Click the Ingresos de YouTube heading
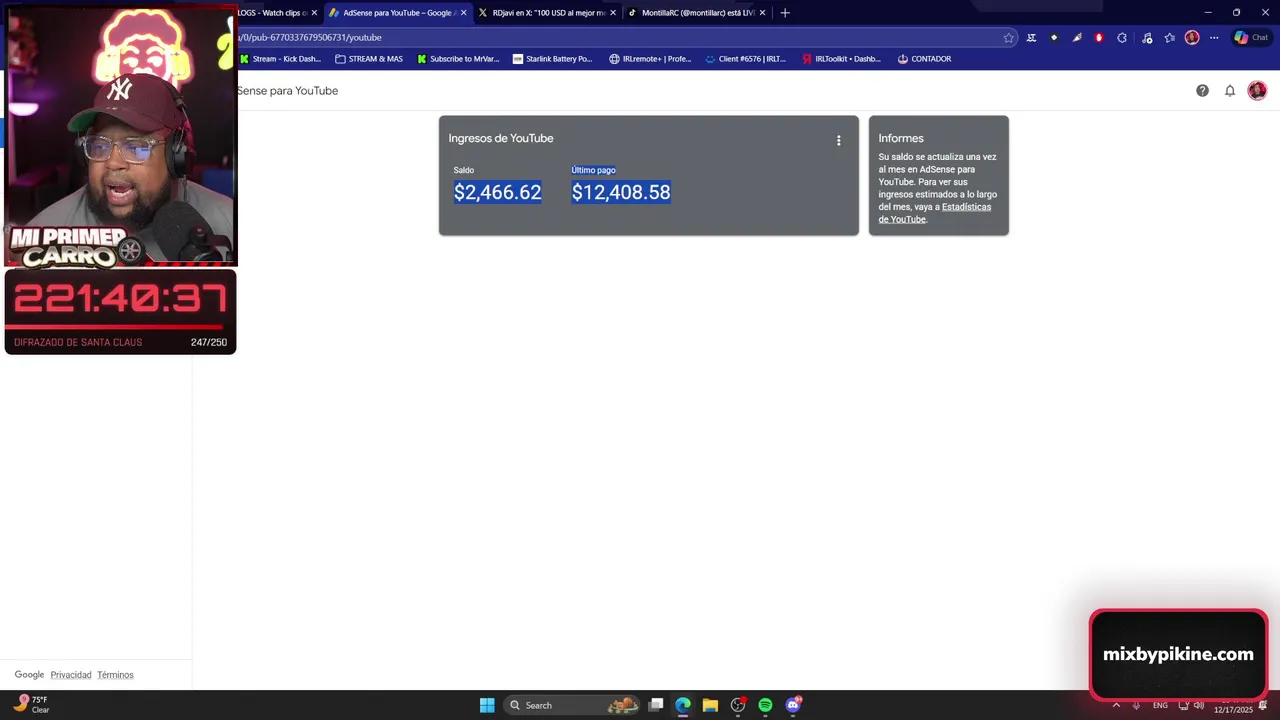The image size is (1280, 720). click(x=501, y=138)
